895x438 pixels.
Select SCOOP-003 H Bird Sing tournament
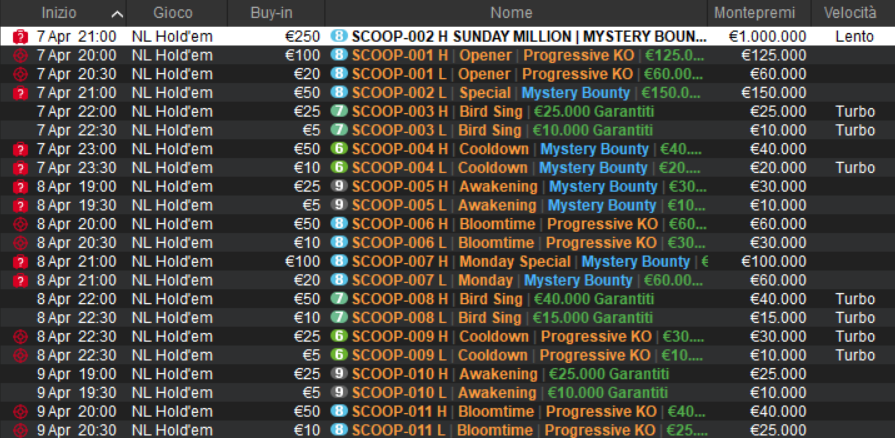click(x=503, y=112)
